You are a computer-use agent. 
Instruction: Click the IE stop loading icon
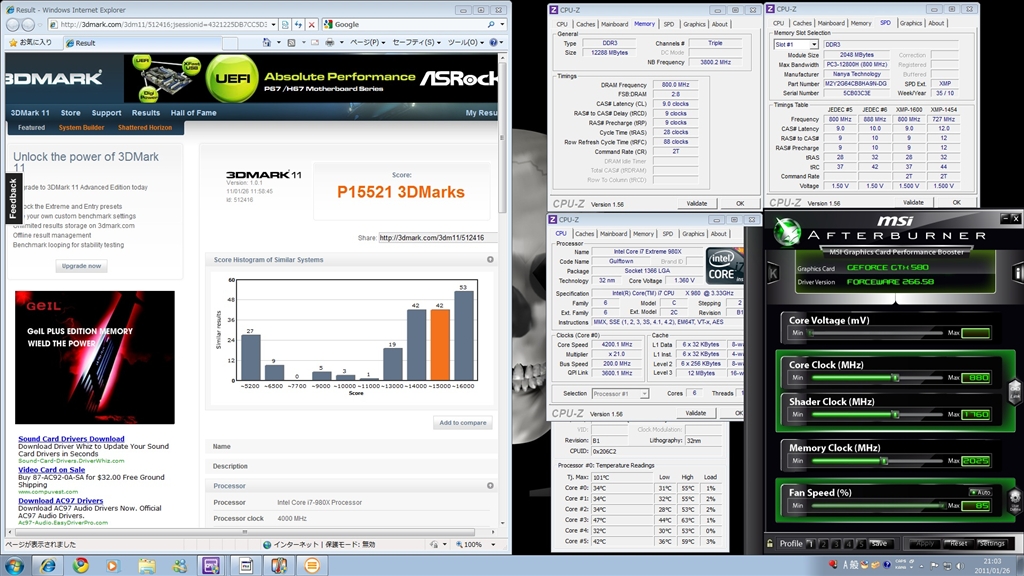(x=312, y=25)
